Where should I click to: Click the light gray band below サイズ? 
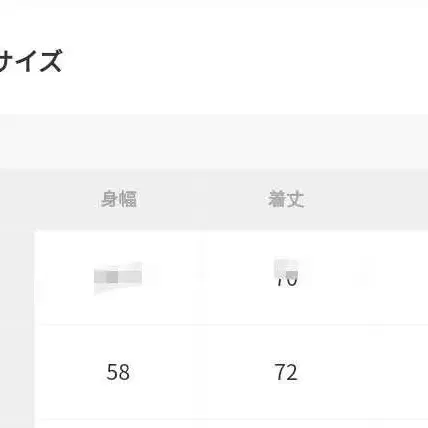pos(214,141)
